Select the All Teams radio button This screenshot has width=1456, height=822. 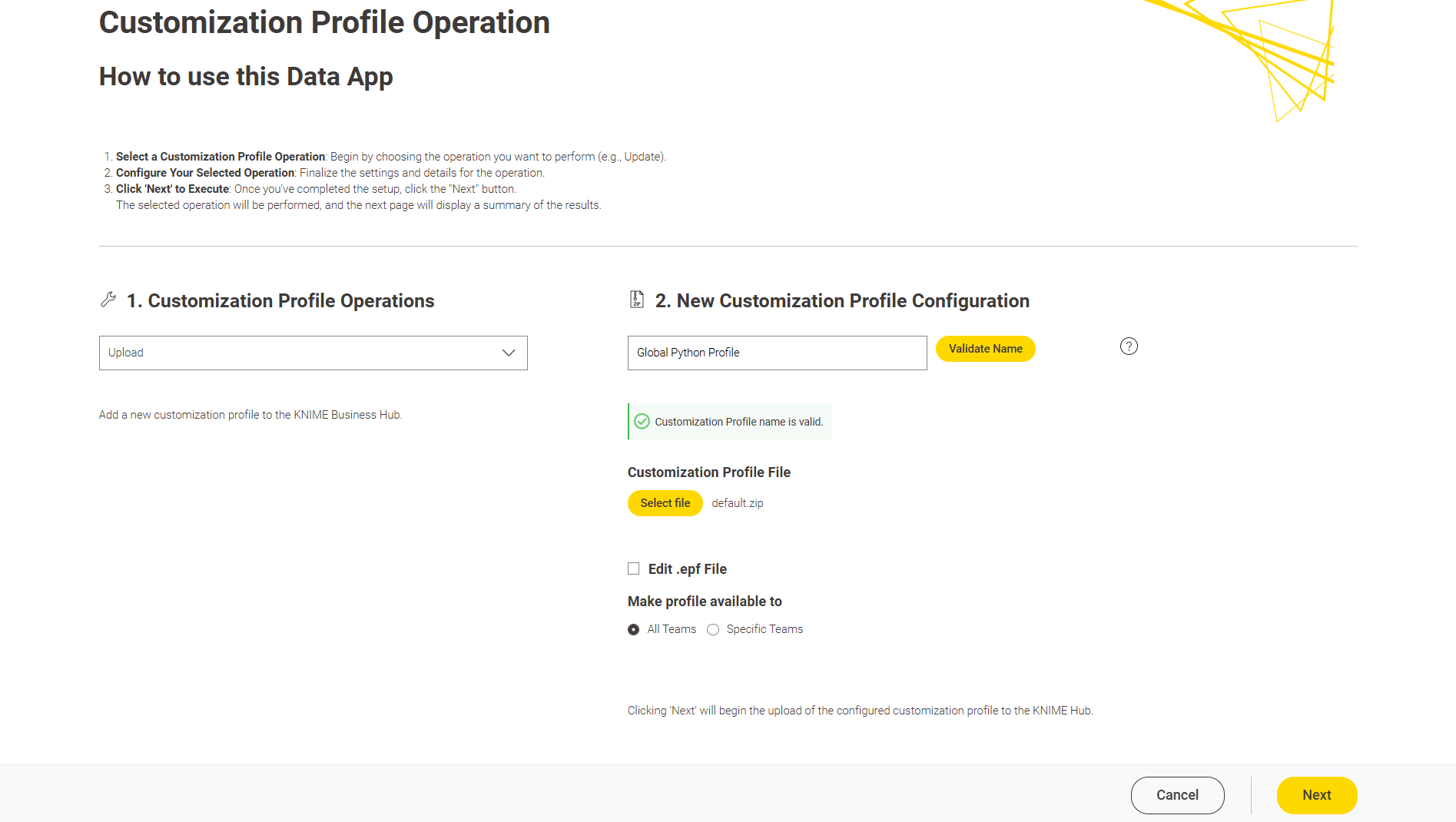633,629
